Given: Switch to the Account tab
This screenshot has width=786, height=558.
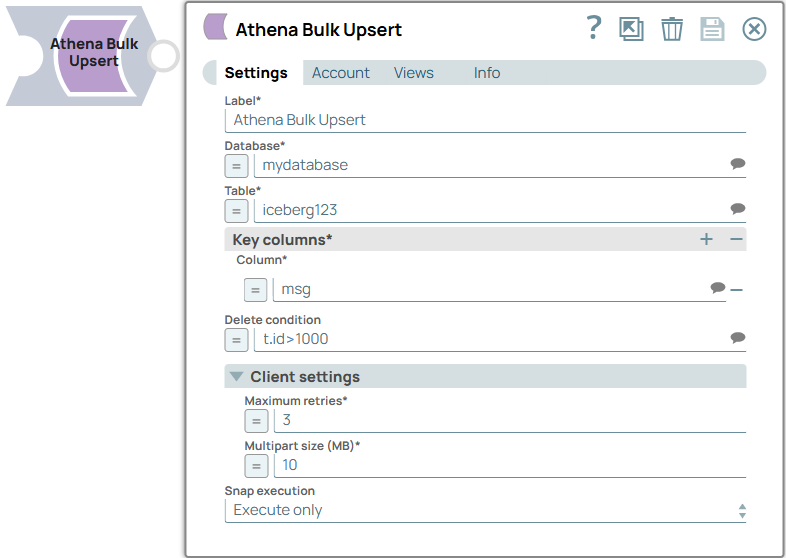Looking at the screenshot, I should (340, 73).
